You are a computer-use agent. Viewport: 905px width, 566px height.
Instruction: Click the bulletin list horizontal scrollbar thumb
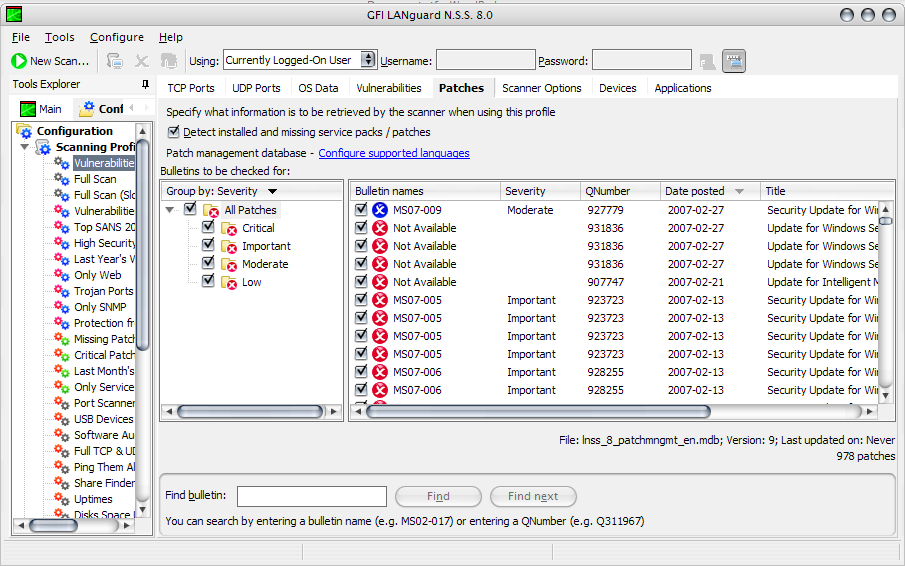pos(538,411)
